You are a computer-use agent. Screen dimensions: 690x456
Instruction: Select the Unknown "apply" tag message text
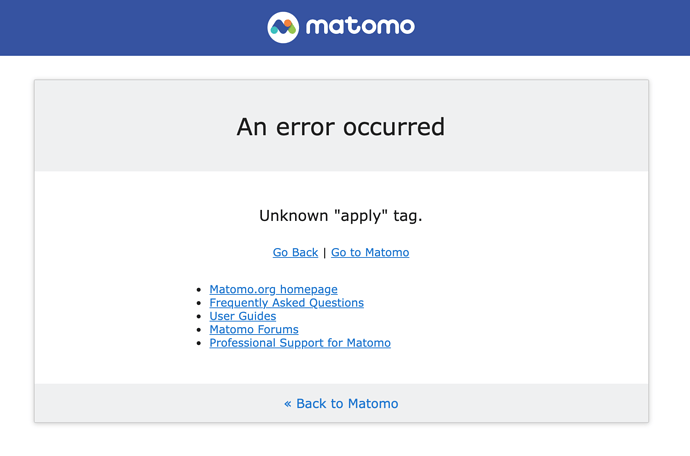(x=341, y=216)
